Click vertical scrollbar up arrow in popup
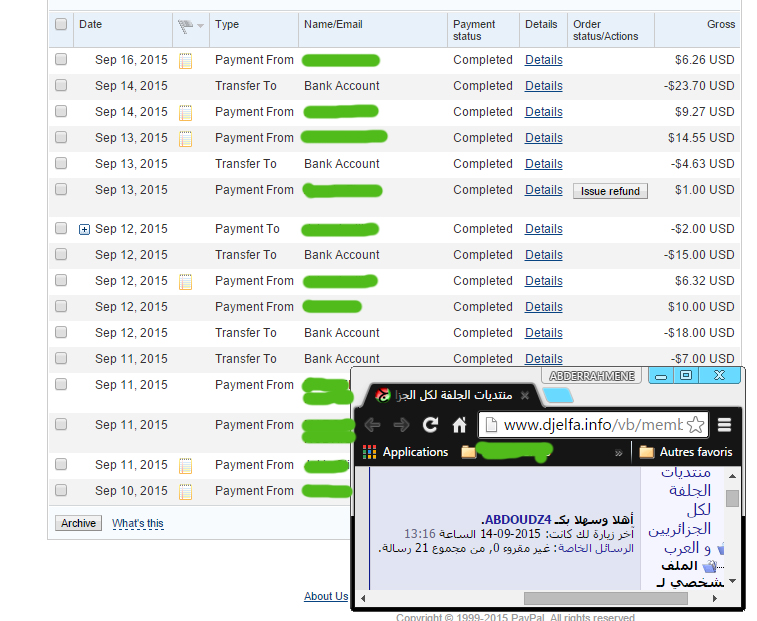Image resolution: width=757 pixels, height=621 pixels. (x=732, y=476)
